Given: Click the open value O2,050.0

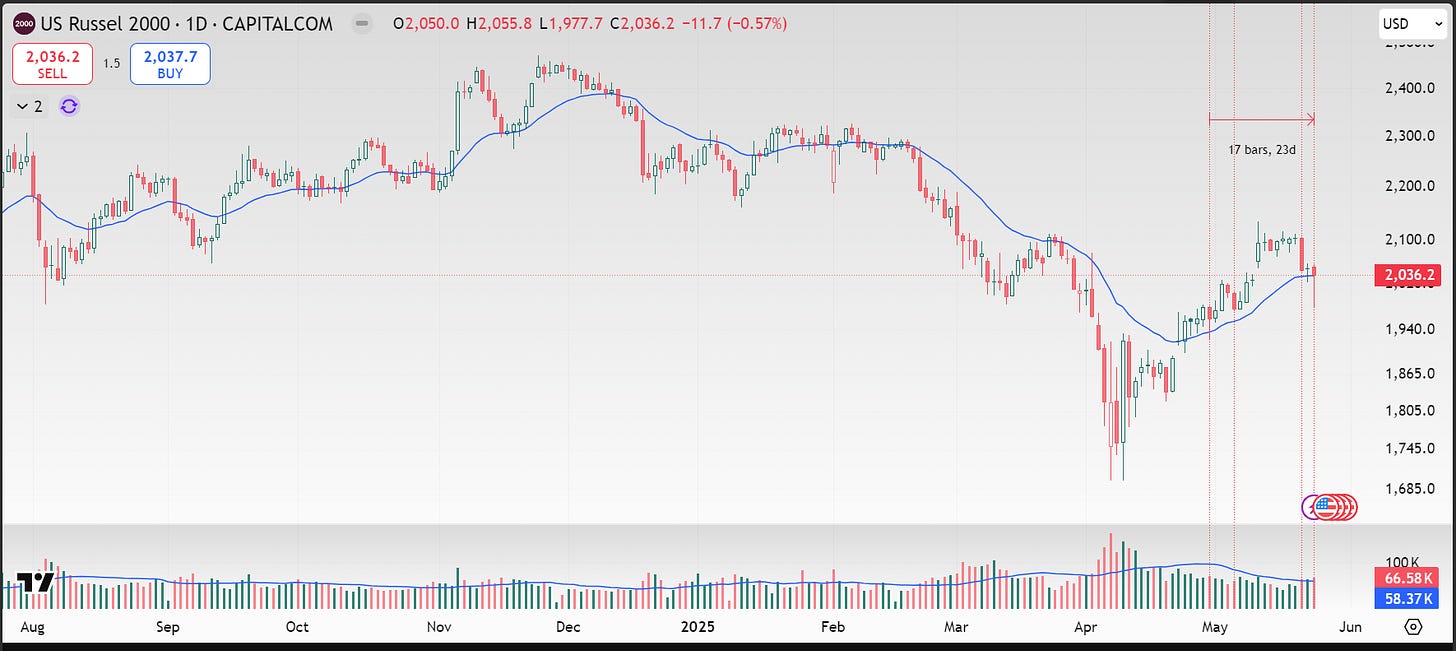Looking at the screenshot, I should 425,23.
